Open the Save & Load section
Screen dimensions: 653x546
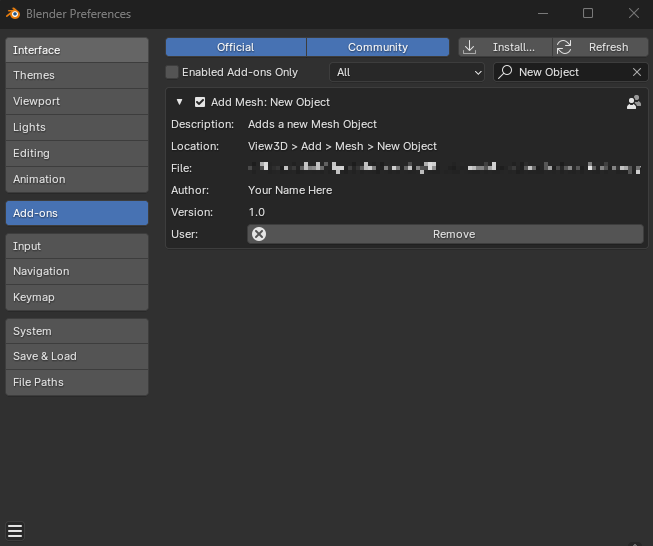tap(77, 357)
